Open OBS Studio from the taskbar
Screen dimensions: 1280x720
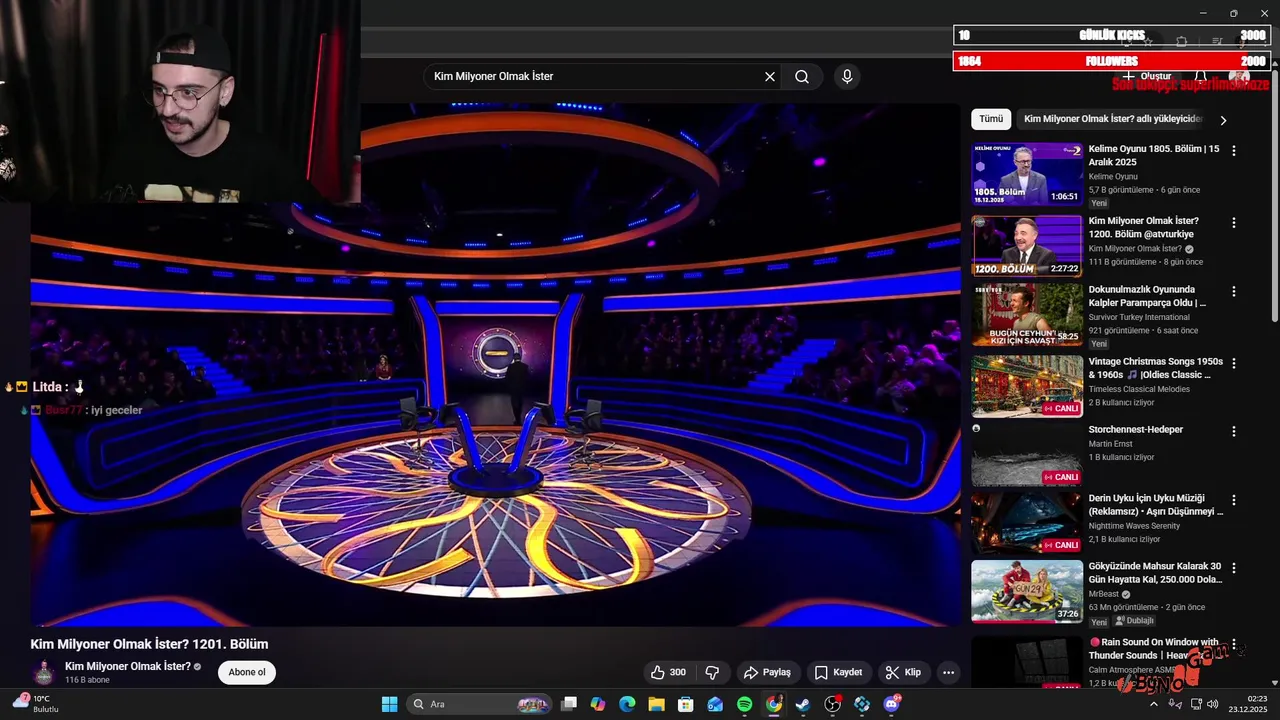click(x=833, y=704)
